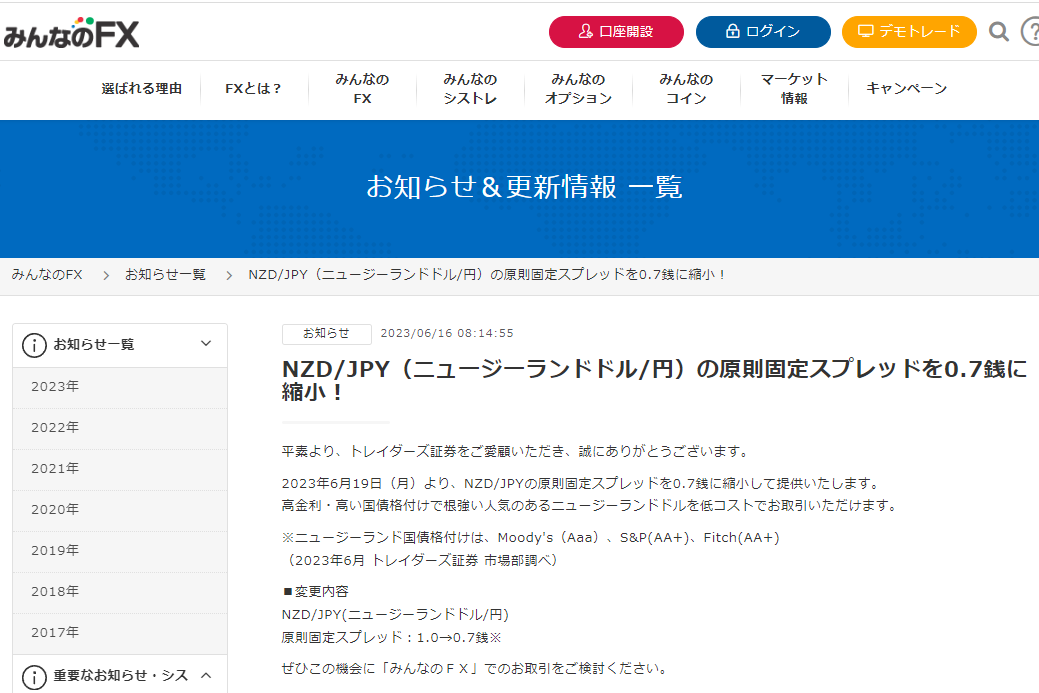The width and height of the screenshot is (1039, 693).
Task: Click the date 2023/06/16 08:14:55
Action: pos(447,333)
